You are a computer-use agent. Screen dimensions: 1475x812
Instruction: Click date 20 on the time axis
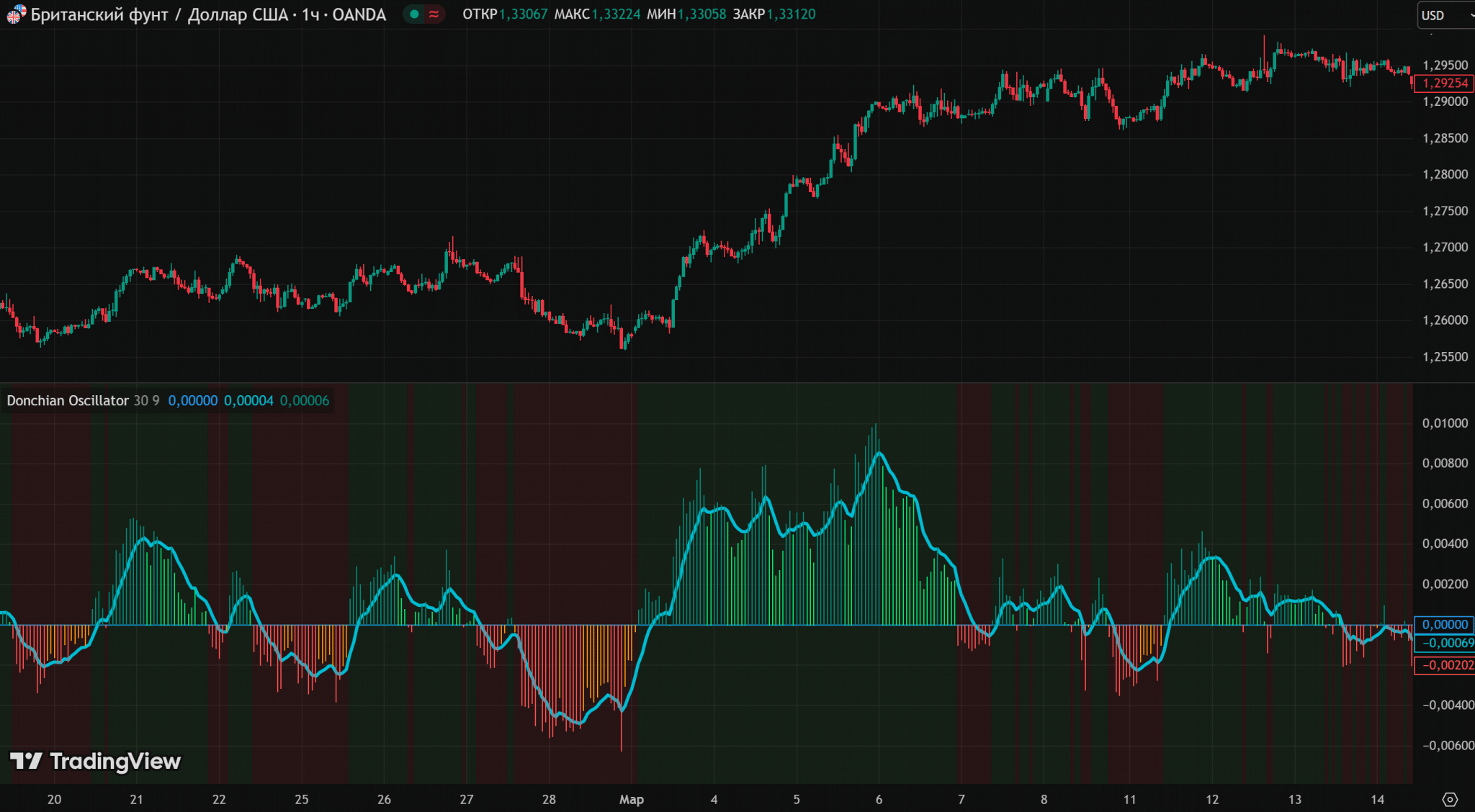pos(54,799)
